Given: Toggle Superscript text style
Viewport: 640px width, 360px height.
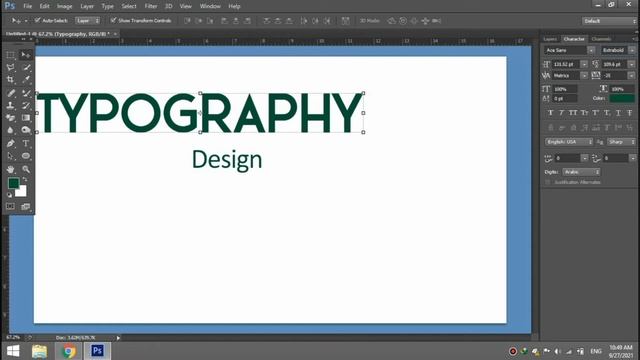Looking at the screenshot, I should click(596, 113).
